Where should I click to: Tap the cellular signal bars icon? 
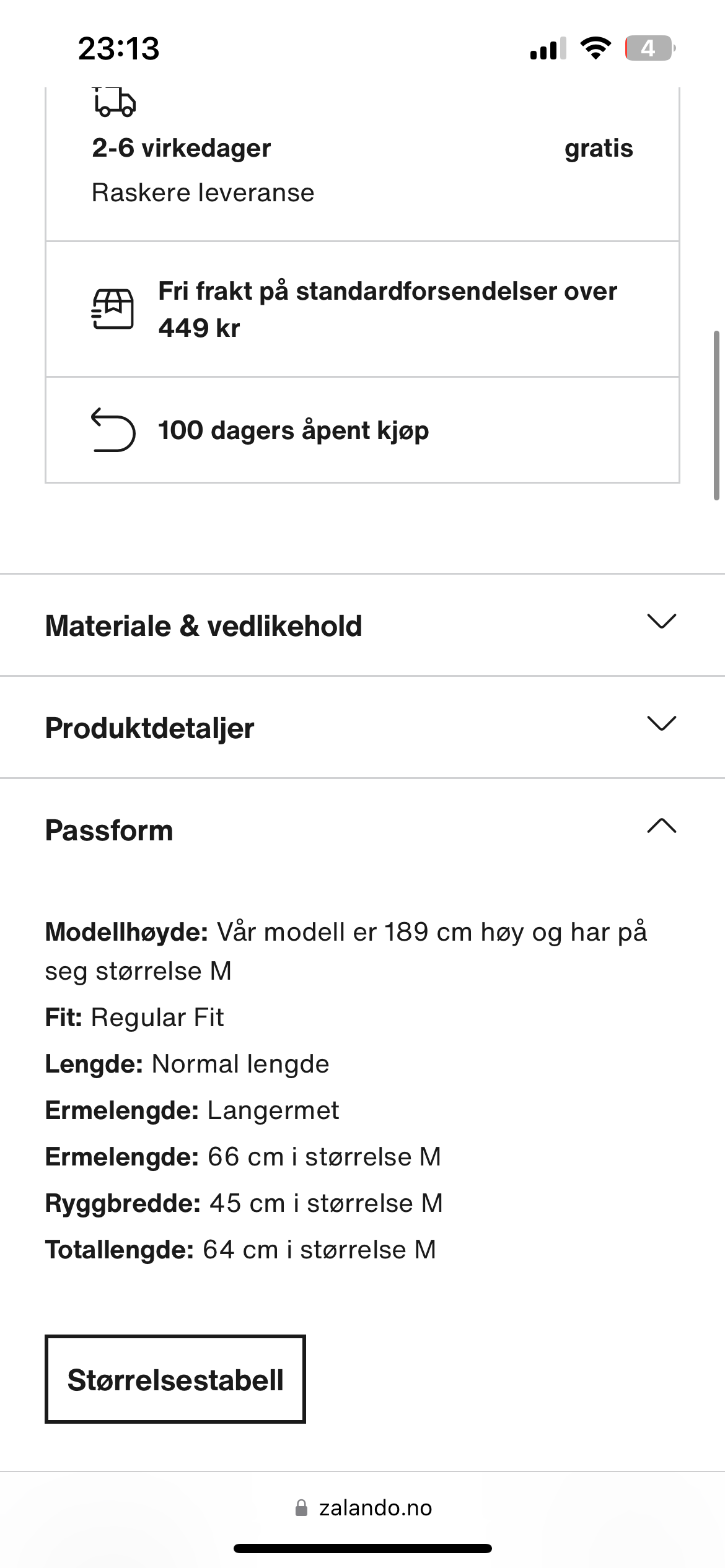548,49
